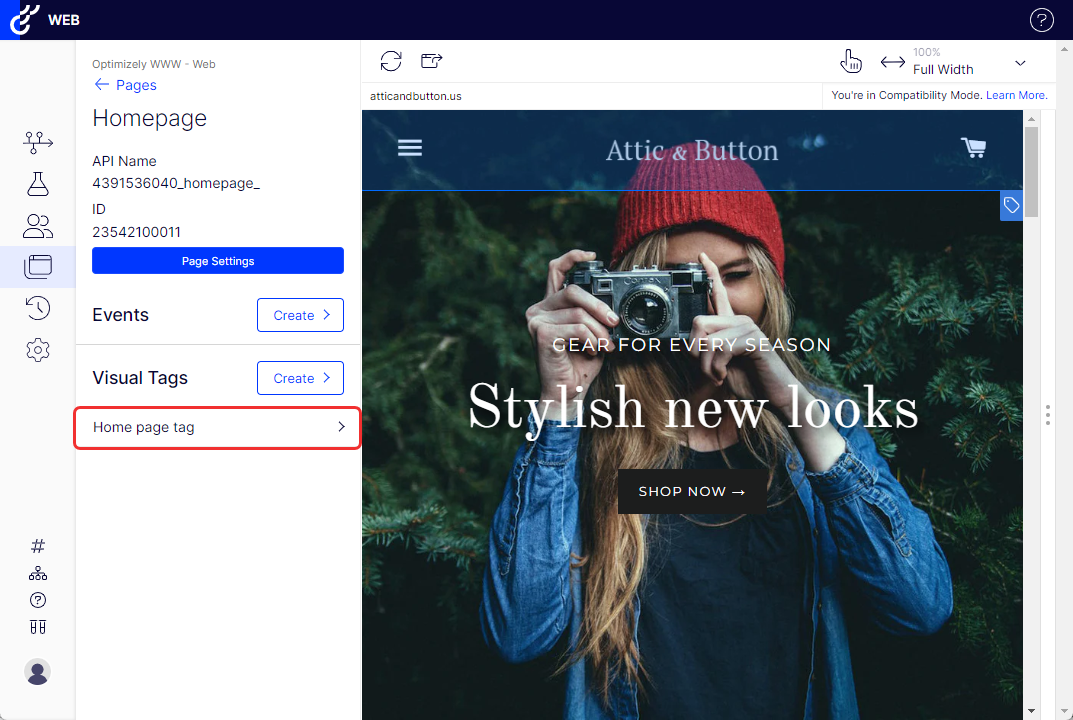Viewport: 1073px width, 720px height.
Task: Click the Optimizely logo in top bar
Action: tap(25, 19)
